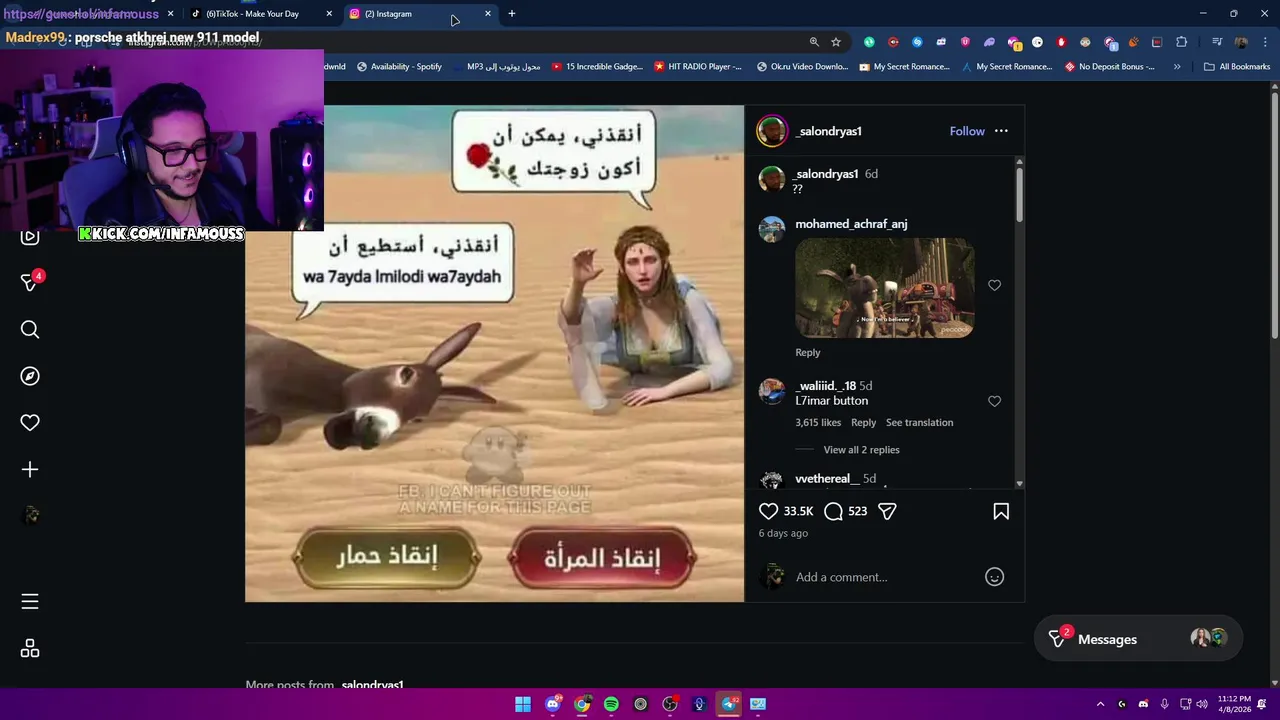
Task: Open the All Bookmarks folder
Action: [1237, 67]
